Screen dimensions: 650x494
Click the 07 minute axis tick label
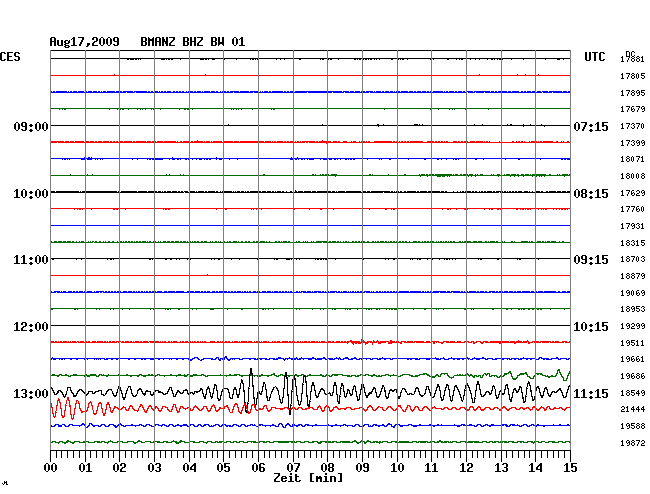(293, 468)
